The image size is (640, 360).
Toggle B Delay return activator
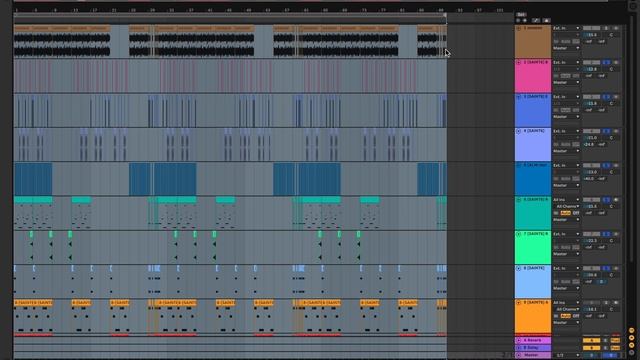tap(591, 348)
